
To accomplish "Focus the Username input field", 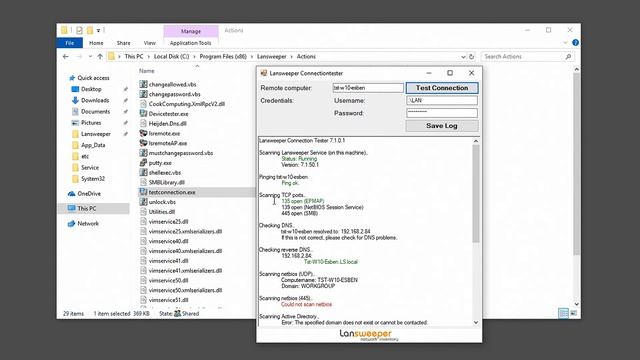I will pos(442,100).
